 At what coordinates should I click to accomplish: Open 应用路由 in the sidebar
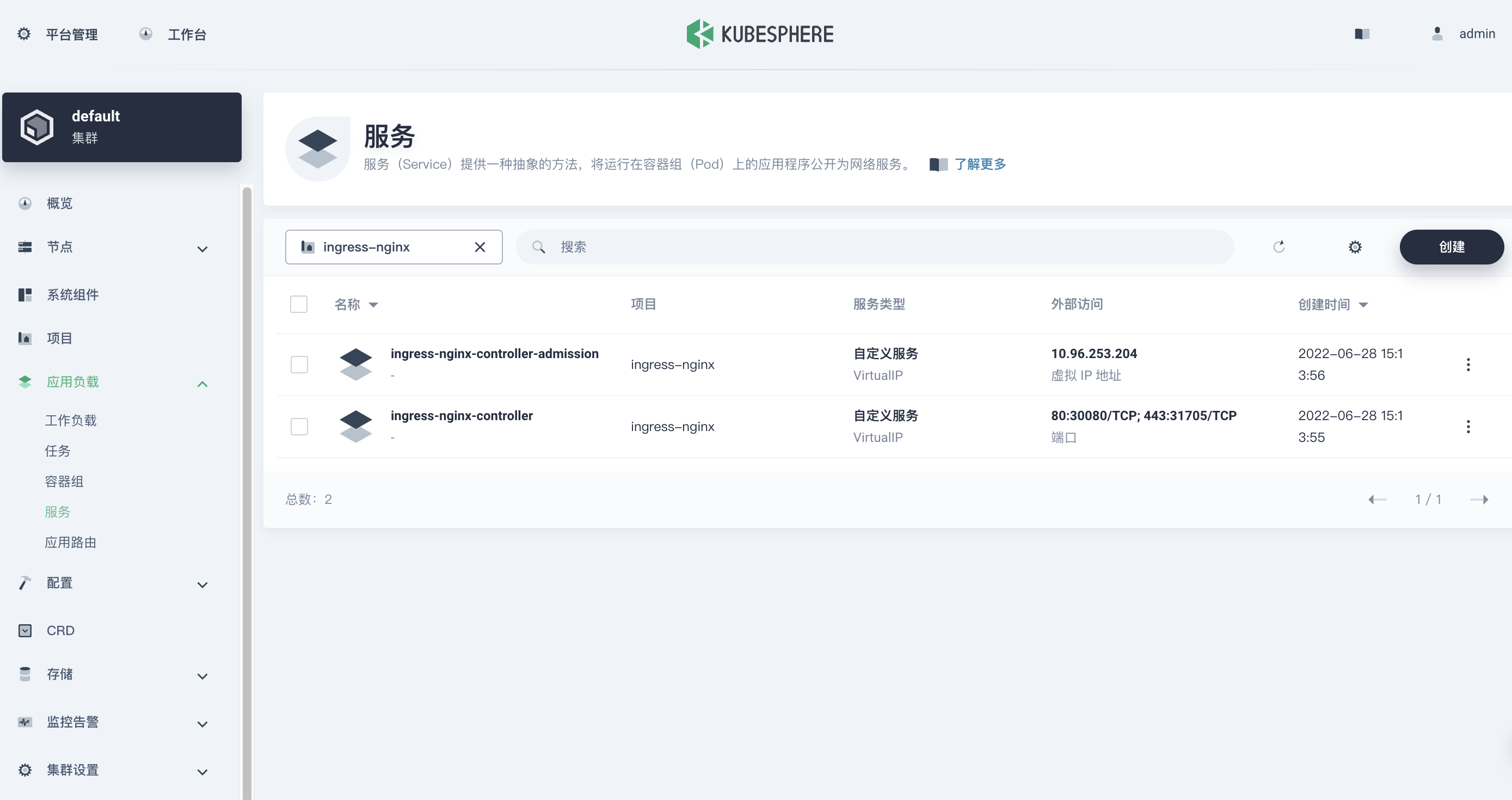[x=70, y=543]
